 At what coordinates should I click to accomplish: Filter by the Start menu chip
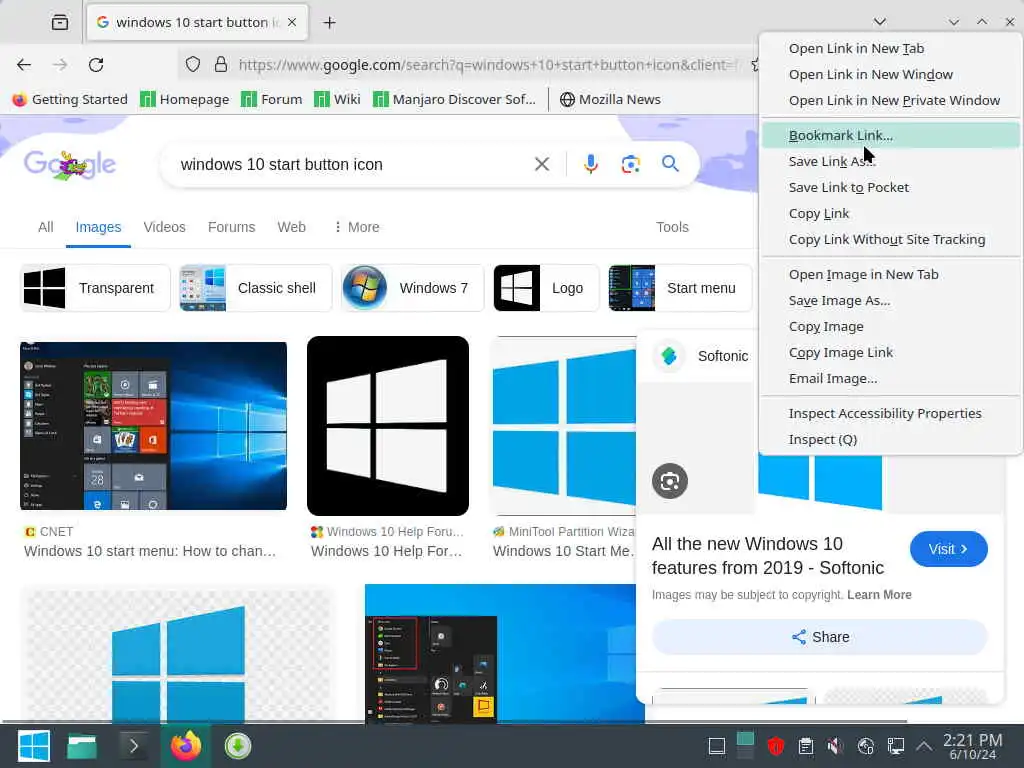(x=680, y=288)
